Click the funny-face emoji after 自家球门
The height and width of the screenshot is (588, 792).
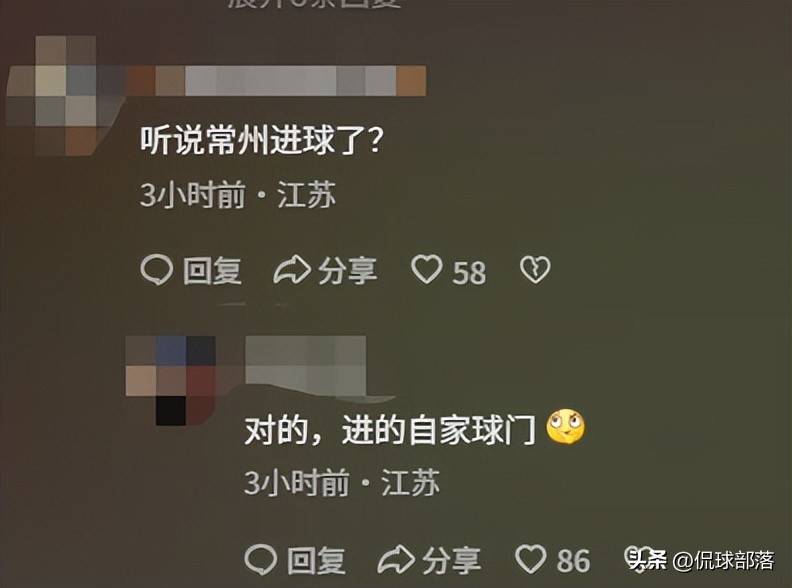pyautogui.click(x=566, y=427)
